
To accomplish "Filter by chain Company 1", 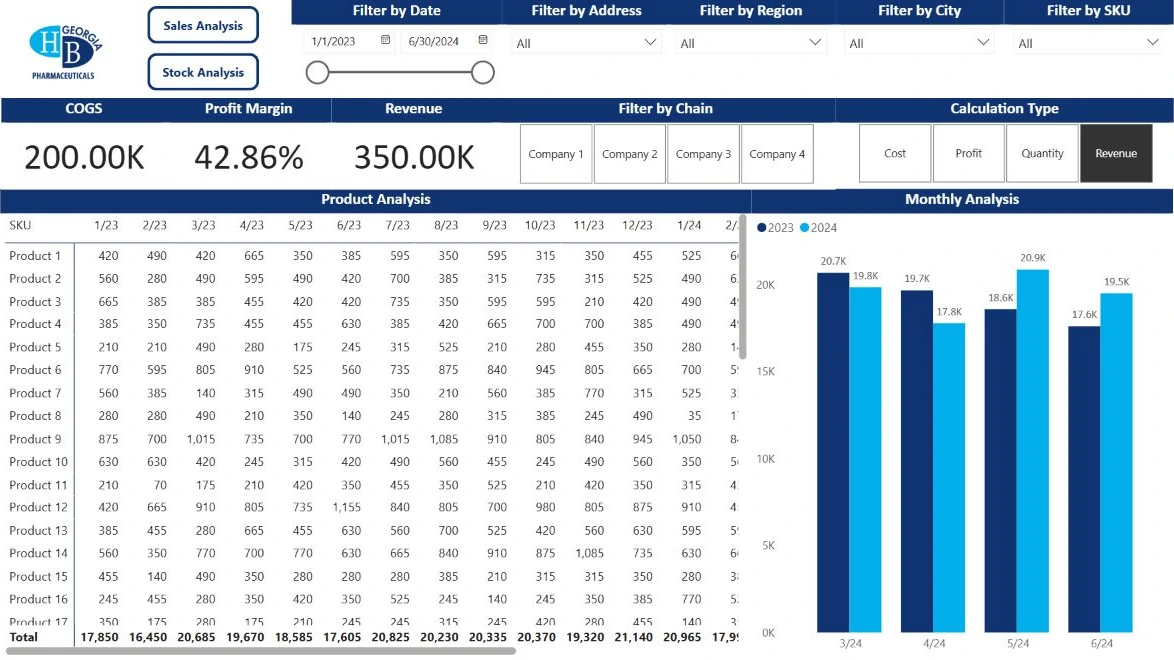I will (556, 154).
